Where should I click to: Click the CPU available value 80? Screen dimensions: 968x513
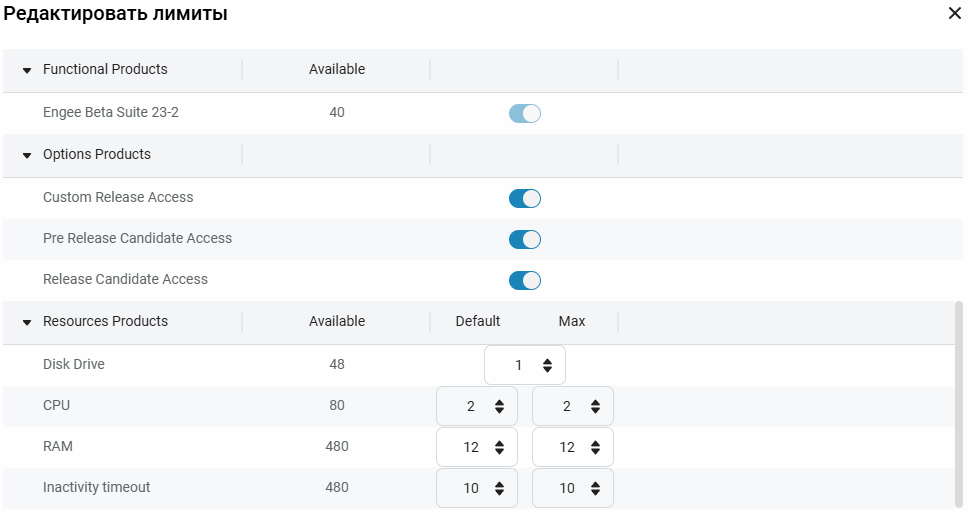pos(337,405)
